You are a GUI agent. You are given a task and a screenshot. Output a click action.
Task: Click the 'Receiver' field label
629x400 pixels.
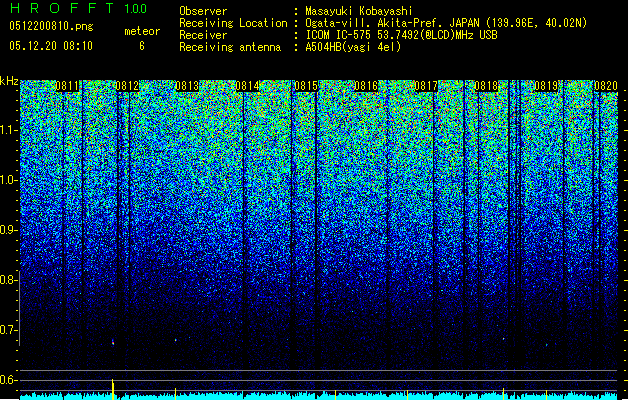tap(203, 35)
